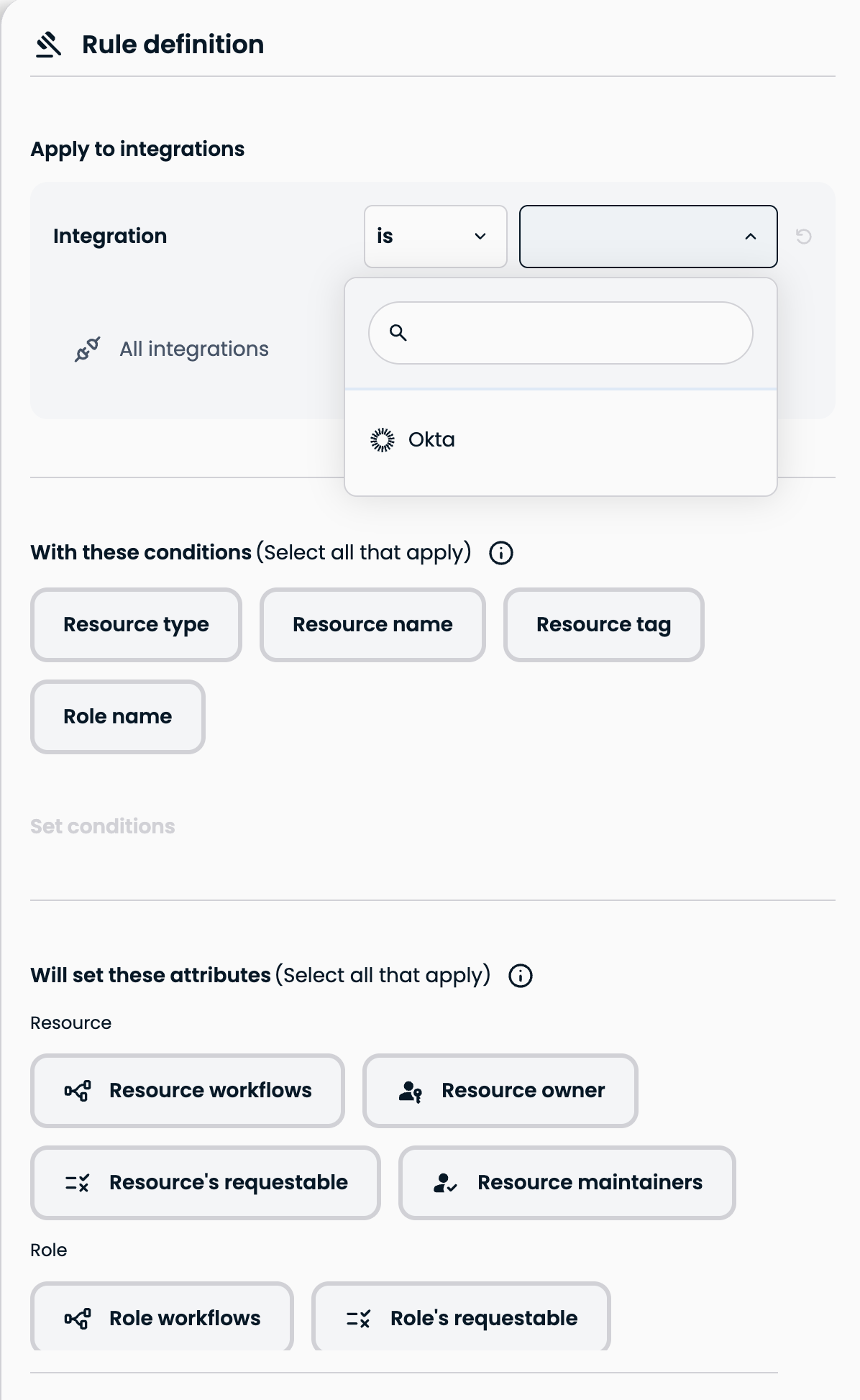
Task: Select the Resource maintainers attribute
Action: tap(567, 1183)
